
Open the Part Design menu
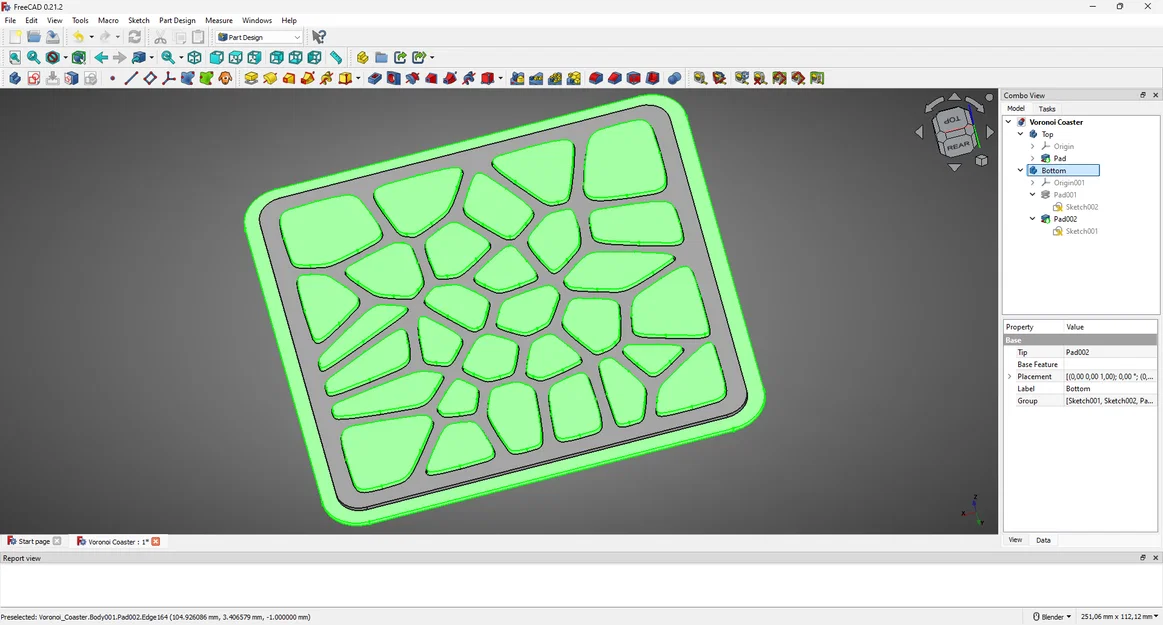pyautogui.click(x=177, y=20)
